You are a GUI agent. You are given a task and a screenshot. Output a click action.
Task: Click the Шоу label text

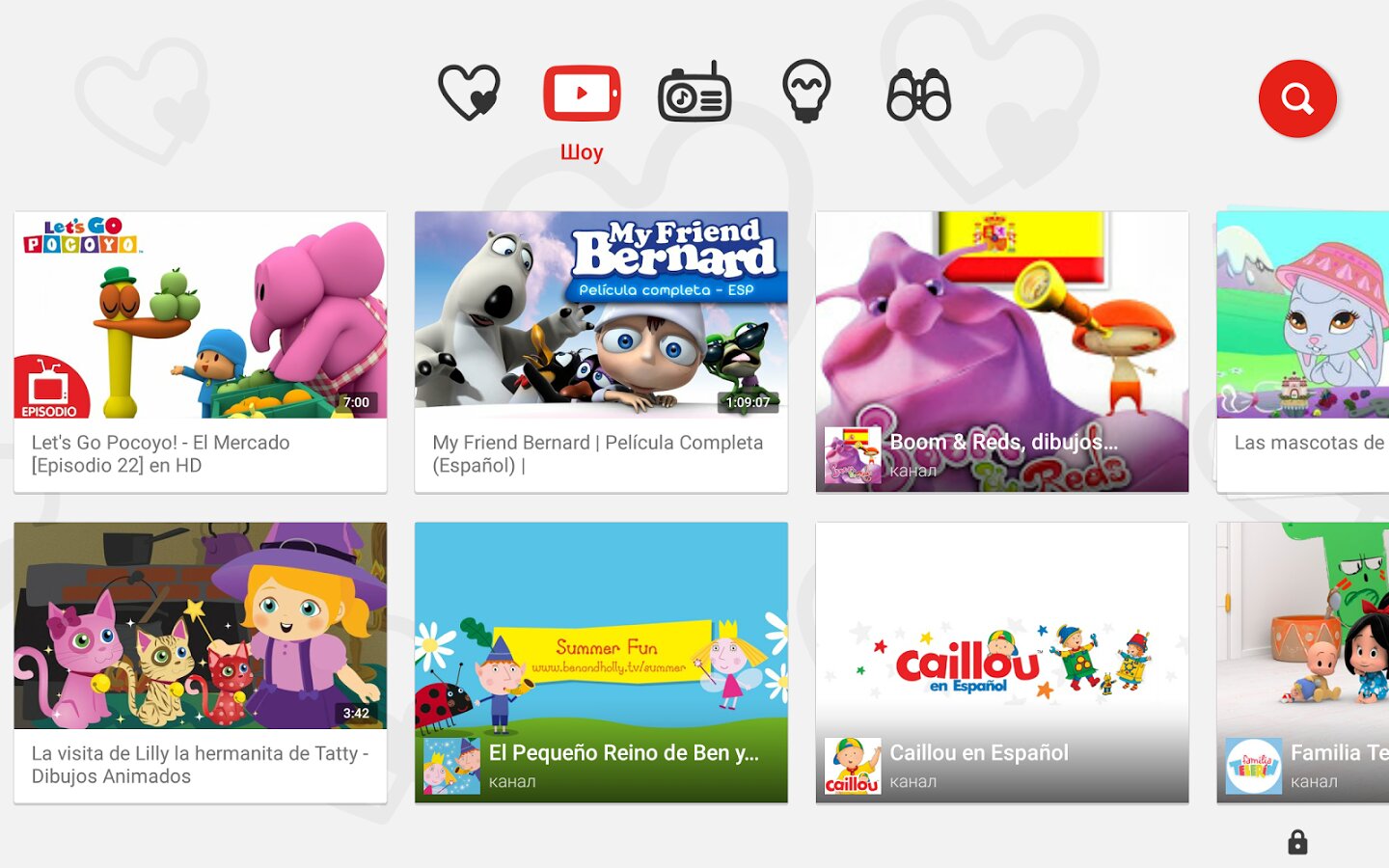pos(582,152)
